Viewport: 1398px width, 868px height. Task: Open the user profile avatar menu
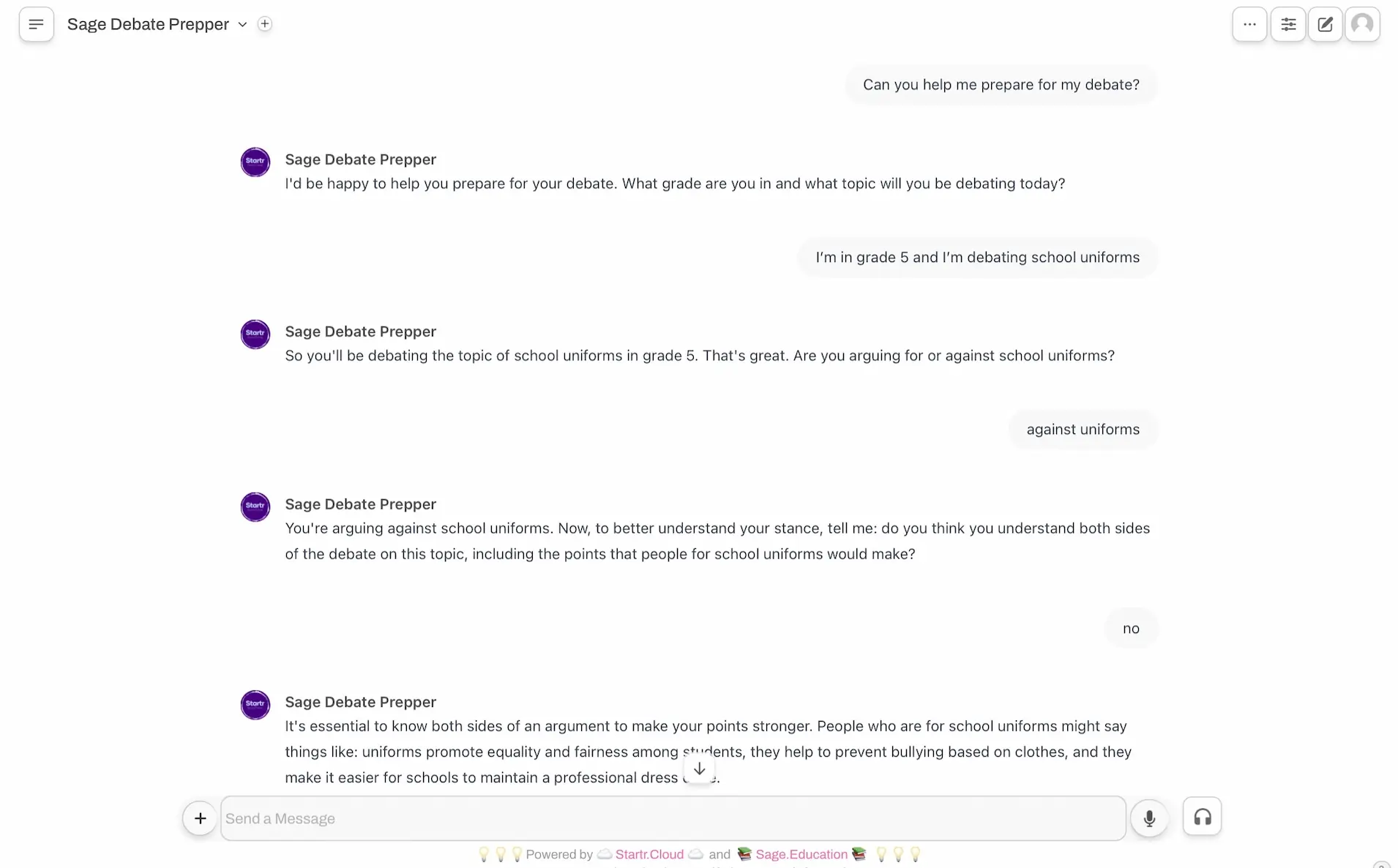click(x=1361, y=24)
